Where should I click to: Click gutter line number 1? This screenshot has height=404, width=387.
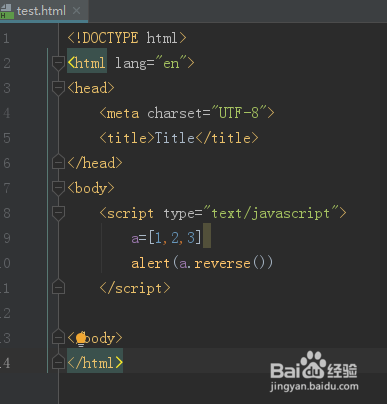6,38
